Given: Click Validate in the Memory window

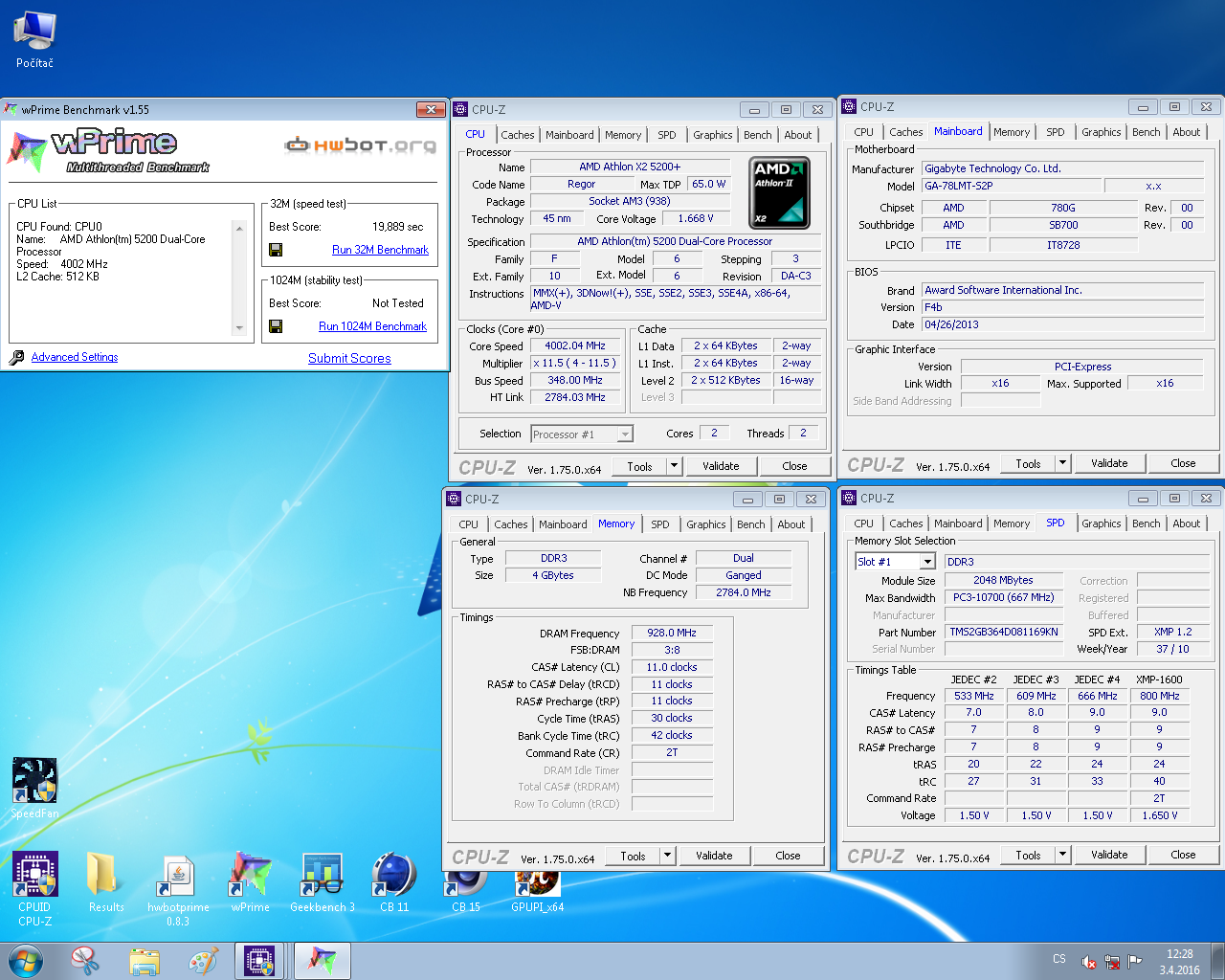Looking at the screenshot, I should [714, 857].
